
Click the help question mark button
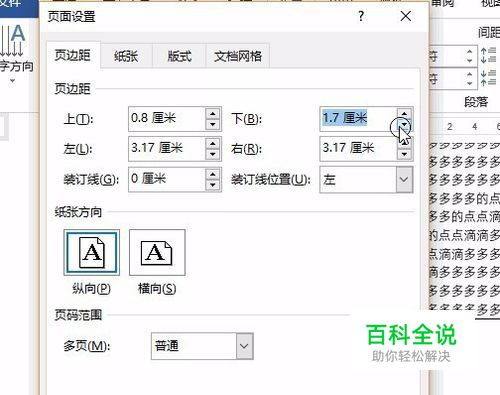[x=361, y=16]
